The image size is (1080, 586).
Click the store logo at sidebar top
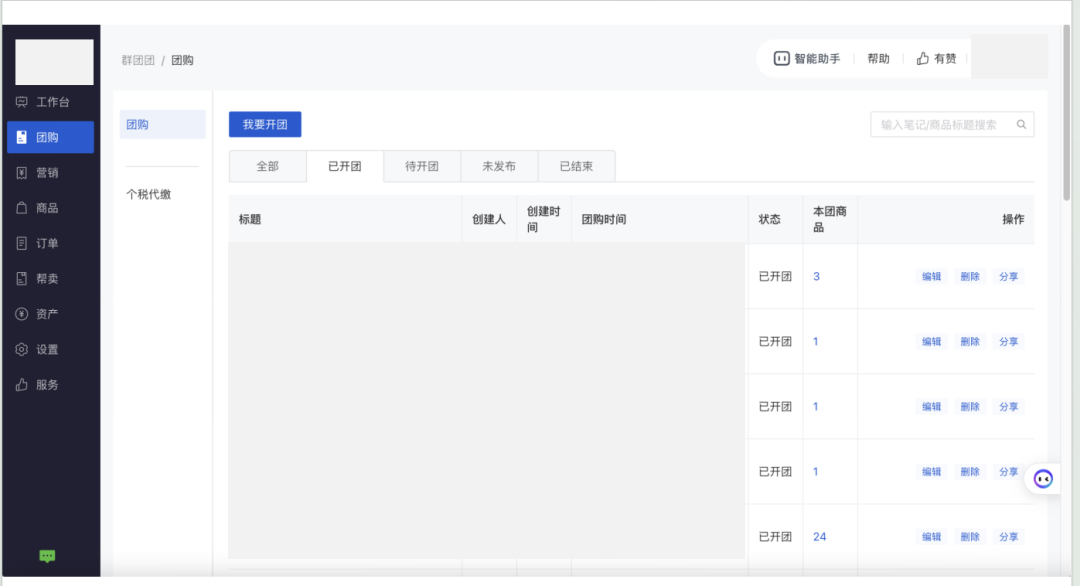(x=54, y=62)
